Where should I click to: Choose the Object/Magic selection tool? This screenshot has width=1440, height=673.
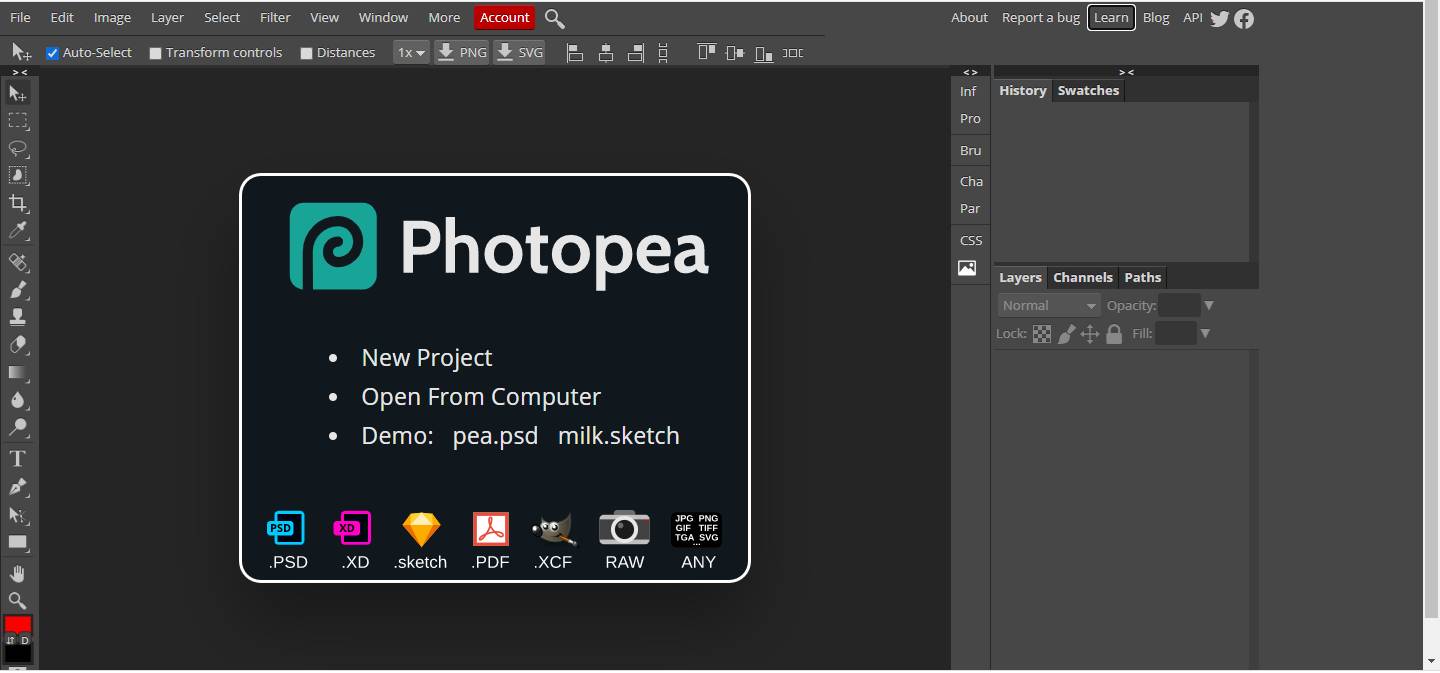pos(18,175)
